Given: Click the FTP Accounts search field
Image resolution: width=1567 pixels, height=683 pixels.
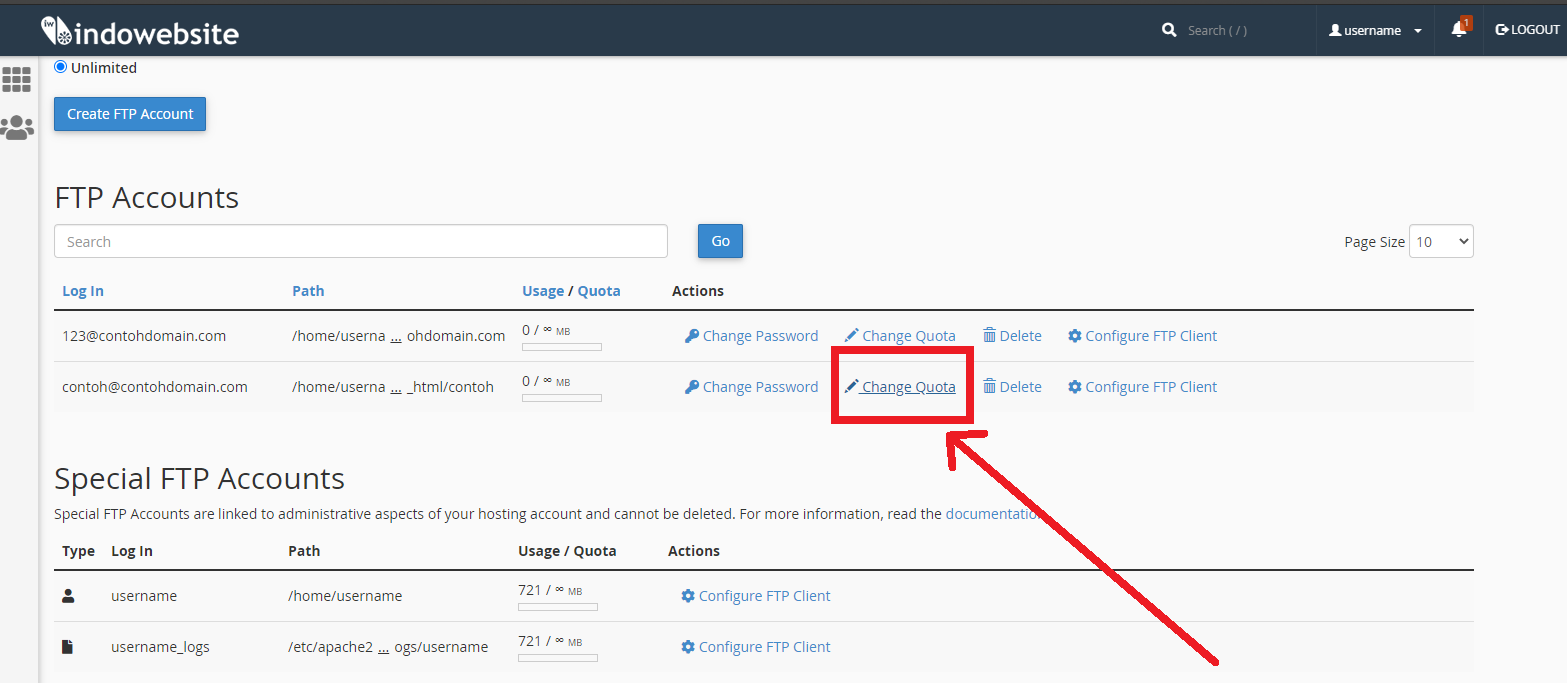Looking at the screenshot, I should point(361,242).
